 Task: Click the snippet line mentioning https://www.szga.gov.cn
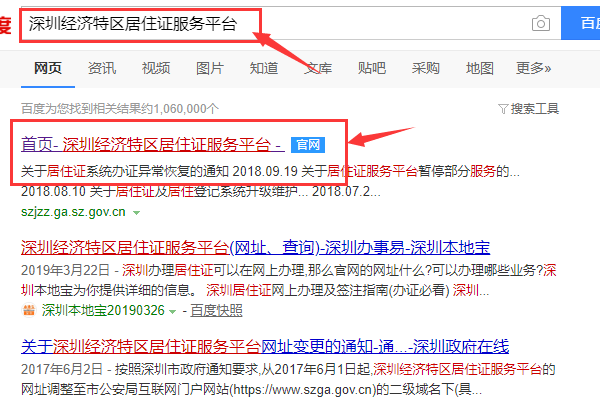(251, 390)
